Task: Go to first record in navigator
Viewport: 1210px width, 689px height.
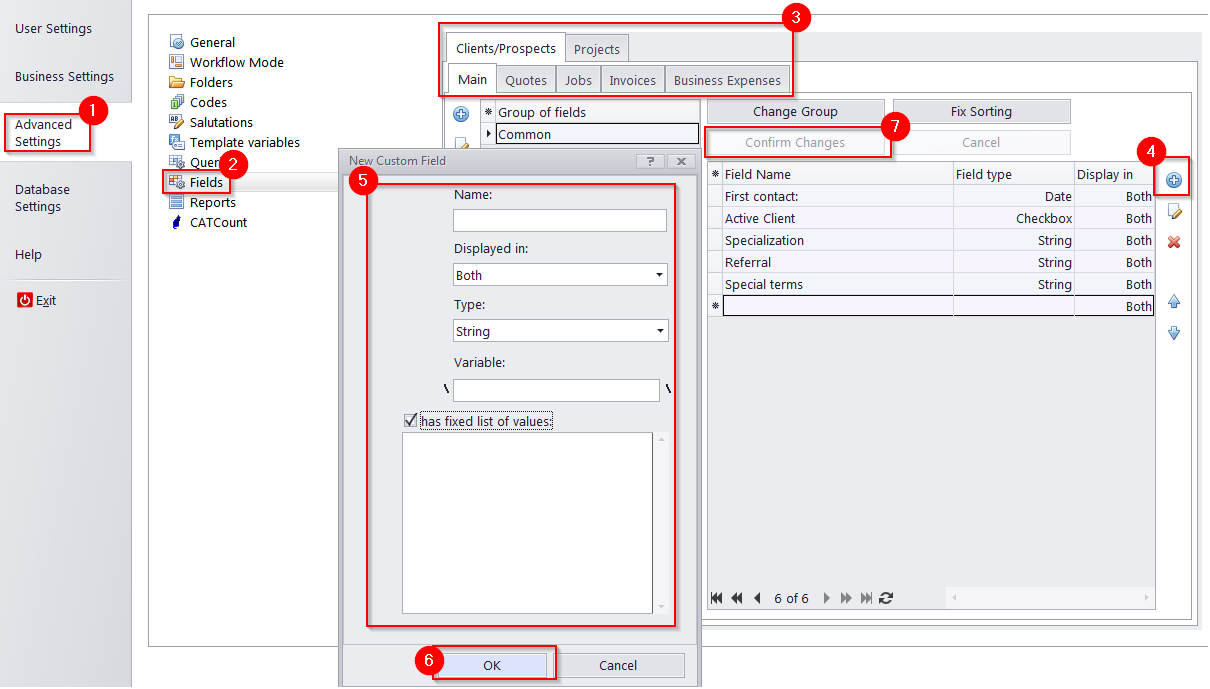Action: pos(716,598)
